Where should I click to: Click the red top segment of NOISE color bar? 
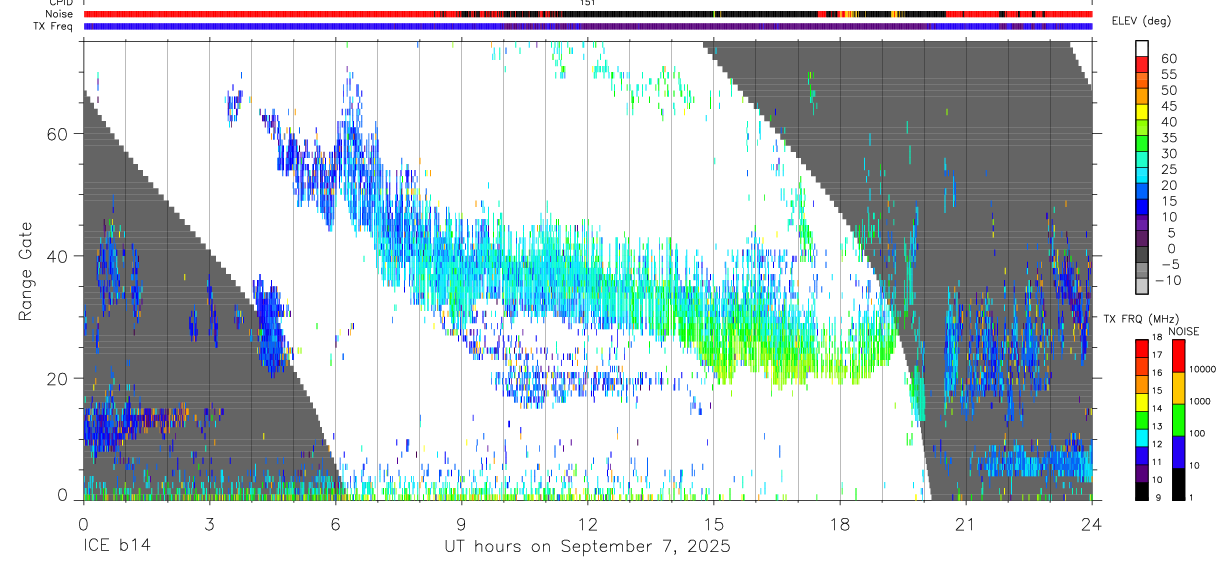pos(1178,355)
